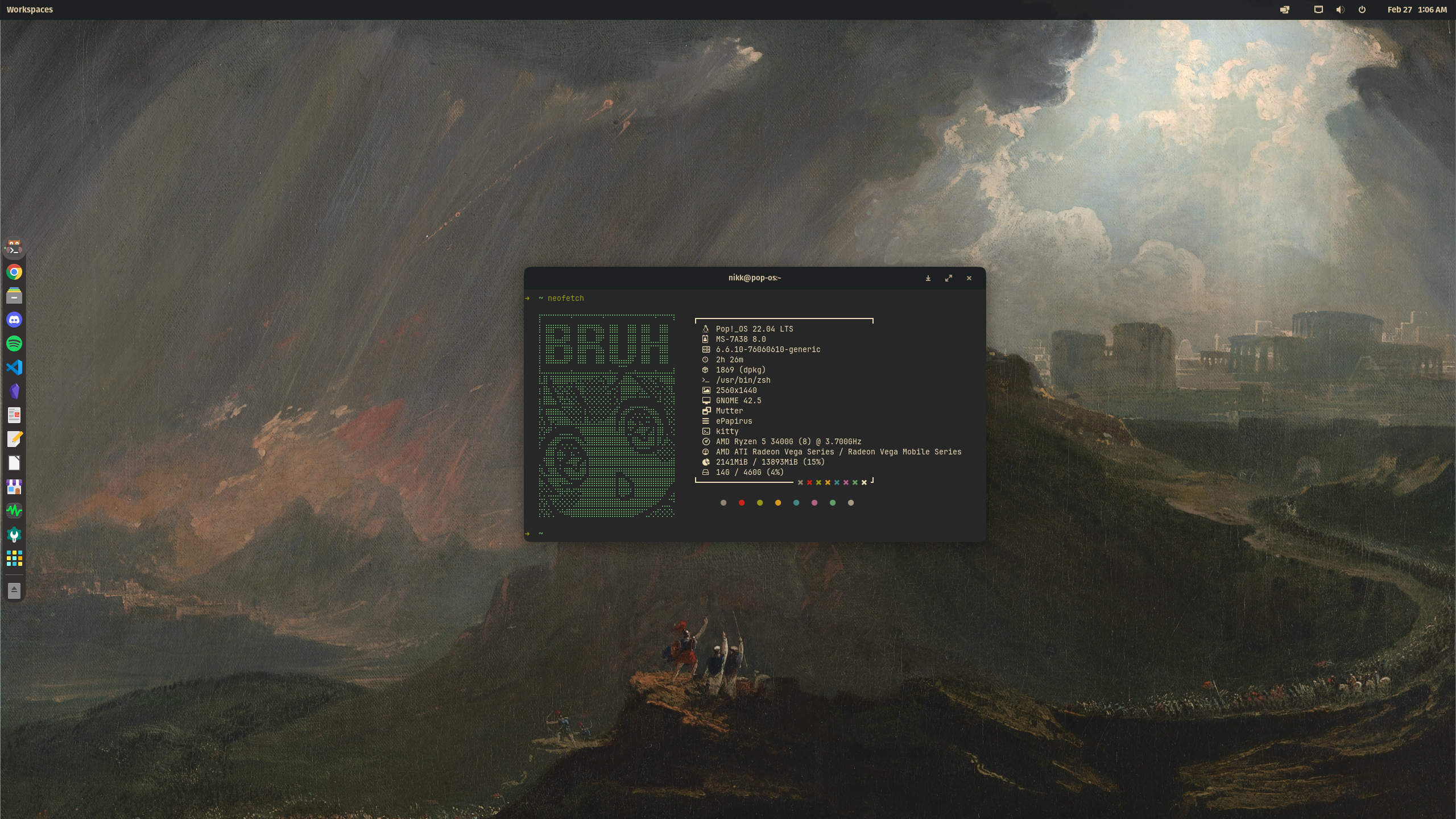Open Visual Studio Code from the dock
The height and width of the screenshot is (819, 1456).
[x=14, y=367]
